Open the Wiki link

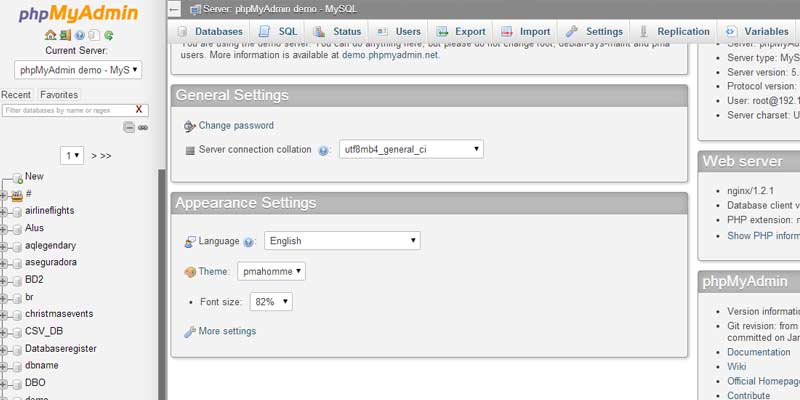point(737,366)
